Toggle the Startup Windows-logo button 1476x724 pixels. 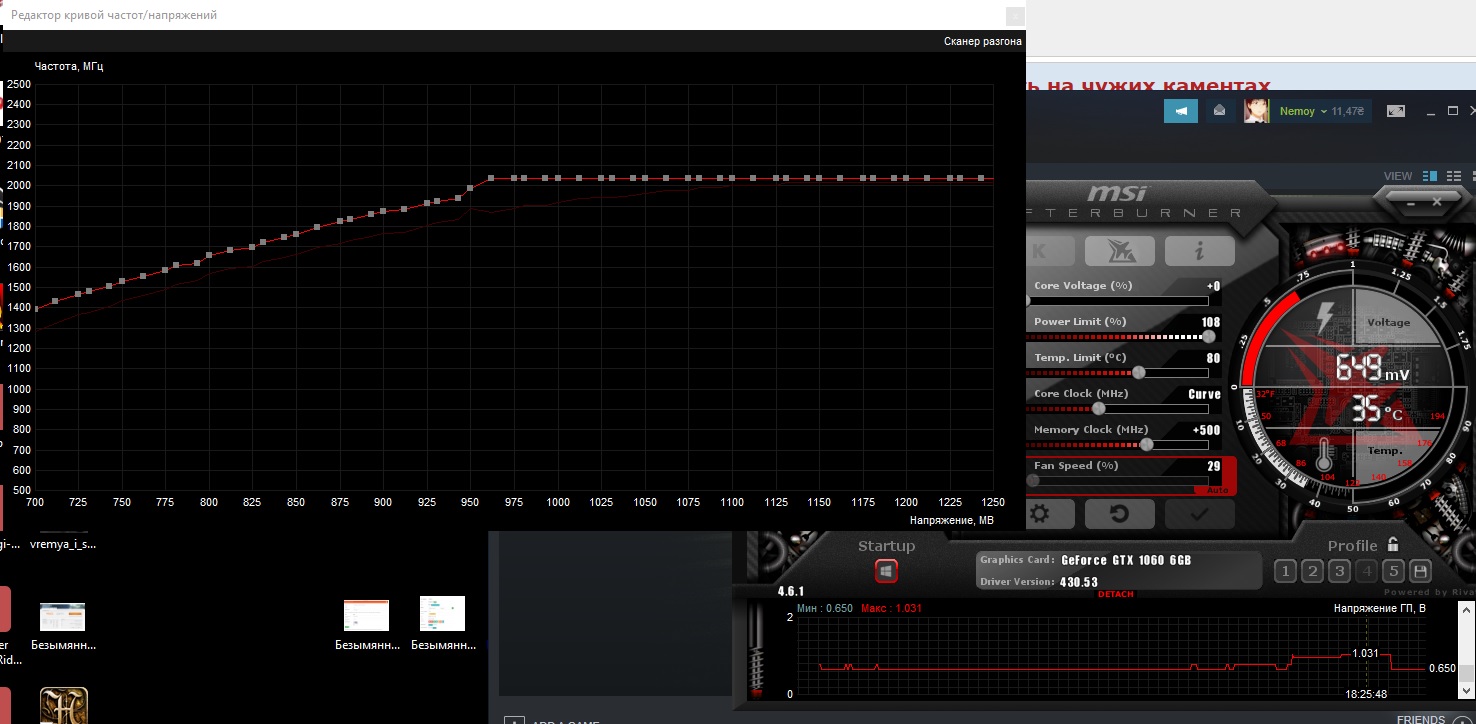[x=886, y=571]
